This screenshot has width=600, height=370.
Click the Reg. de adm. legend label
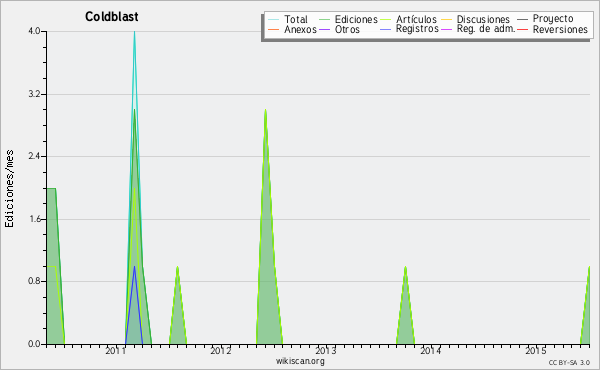pyautogui.click(x=486, y=29)
